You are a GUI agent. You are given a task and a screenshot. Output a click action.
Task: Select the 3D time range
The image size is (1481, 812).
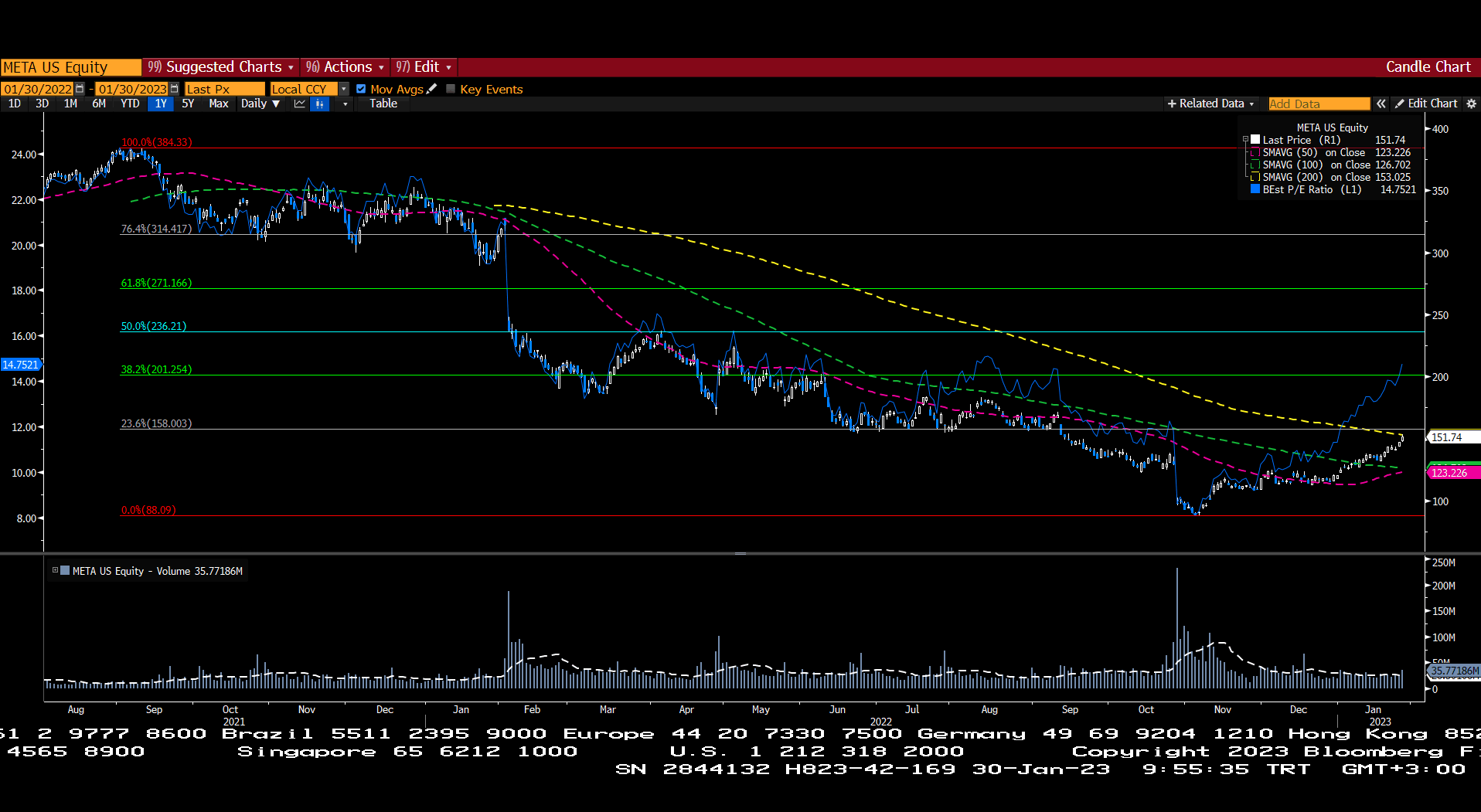pyautogui.click(x=42, y=104)
